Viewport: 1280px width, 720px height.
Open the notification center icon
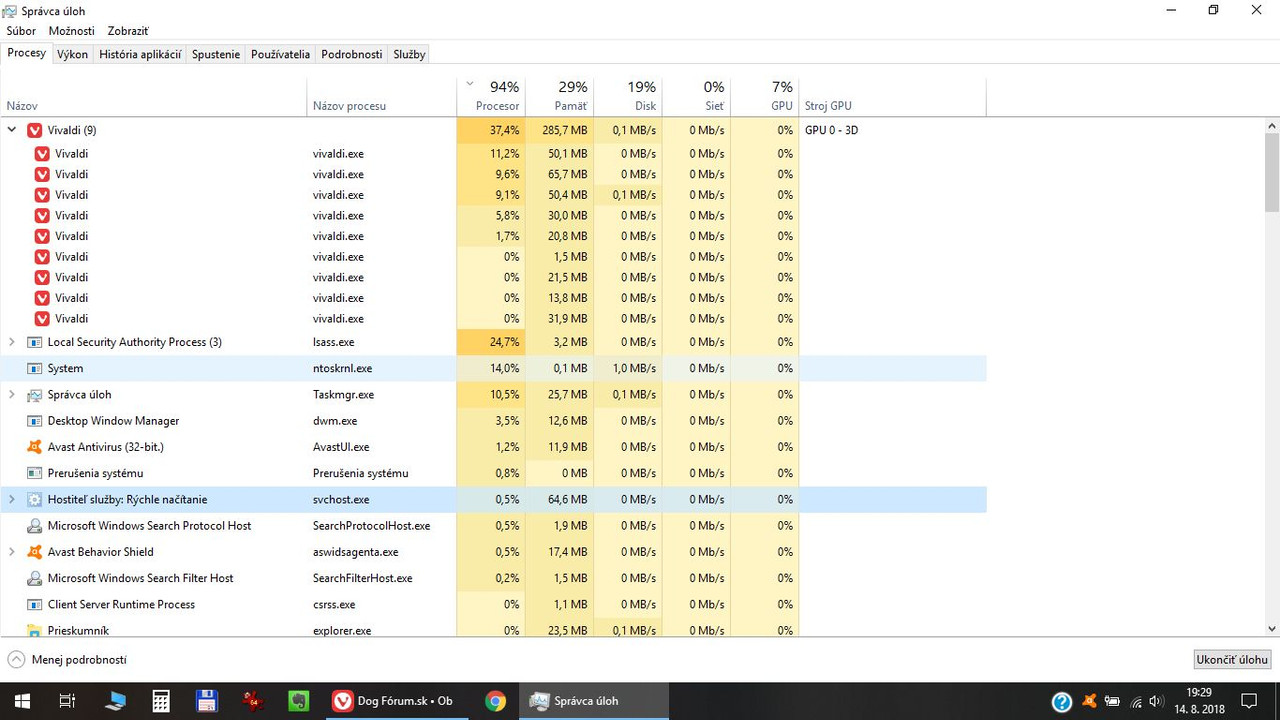pyautogui.click(x=1248, y=701)
